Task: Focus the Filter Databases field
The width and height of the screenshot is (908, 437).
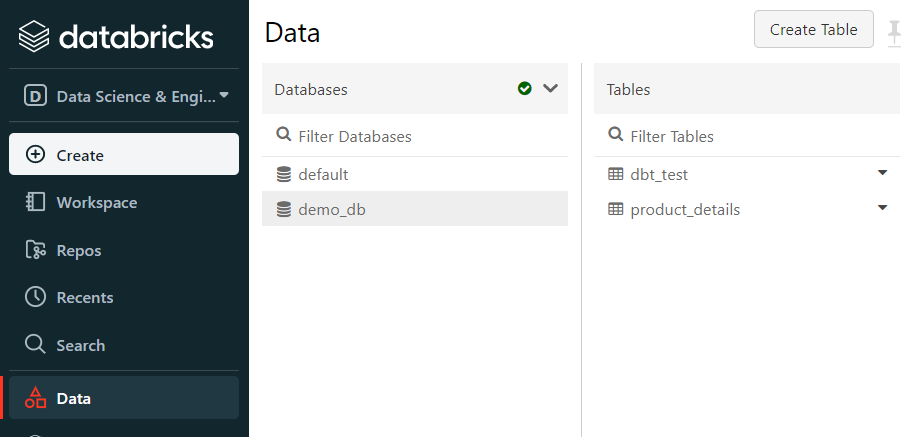Action: click(415, 136)
